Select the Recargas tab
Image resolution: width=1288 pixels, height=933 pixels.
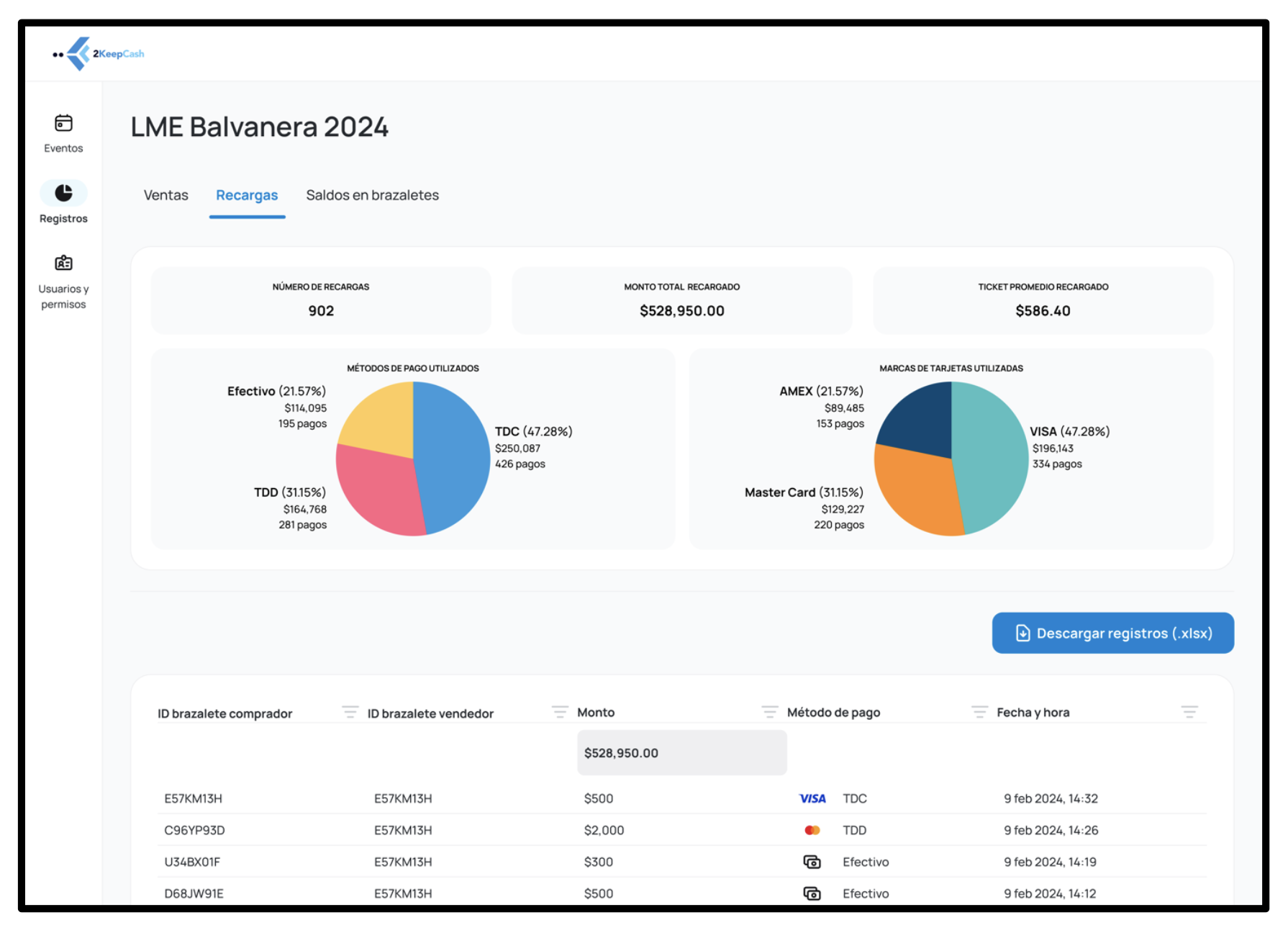247,195
